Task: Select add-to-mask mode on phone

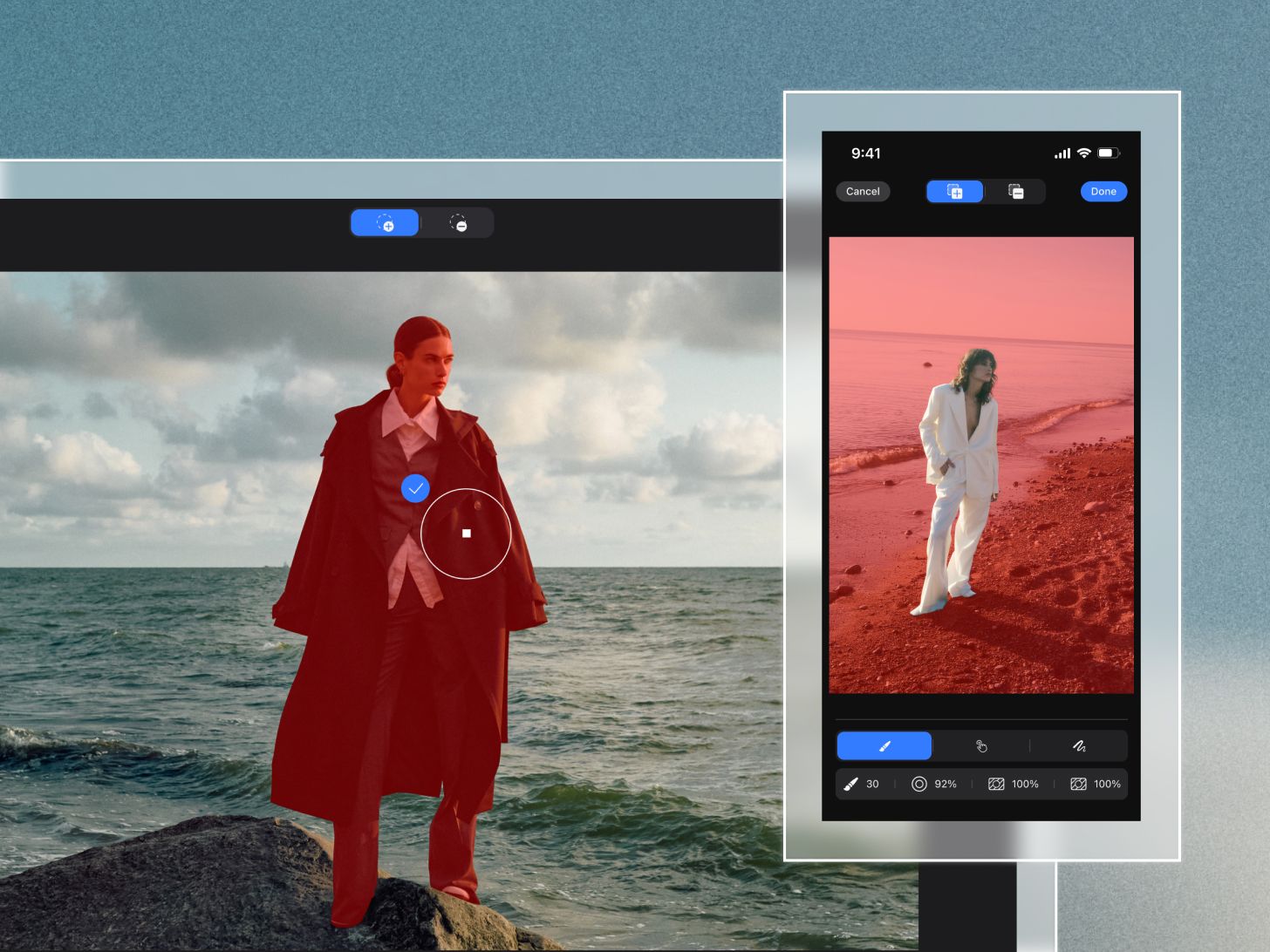Action: pyautogui.click(x=954, y=192)
